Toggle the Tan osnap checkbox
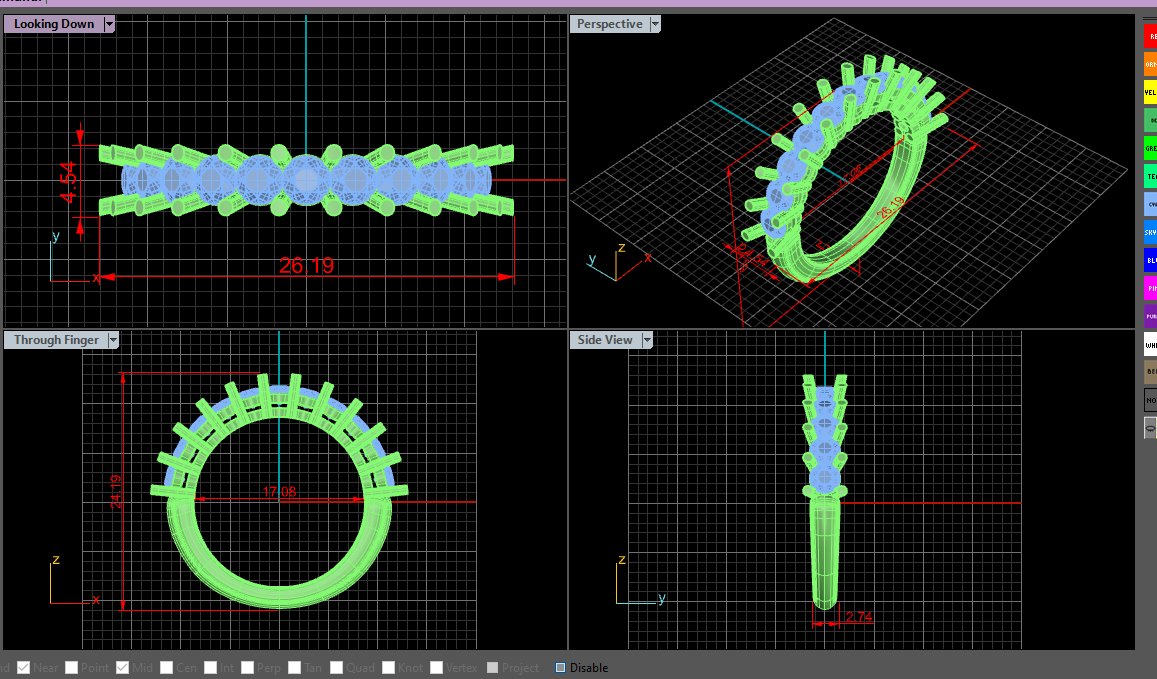1157x679 pixels. tap(294, 667)
